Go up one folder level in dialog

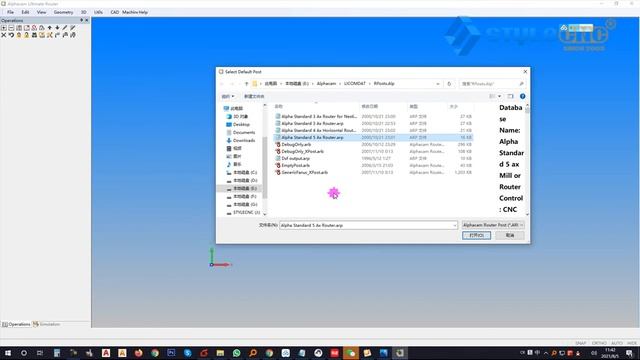246,84
